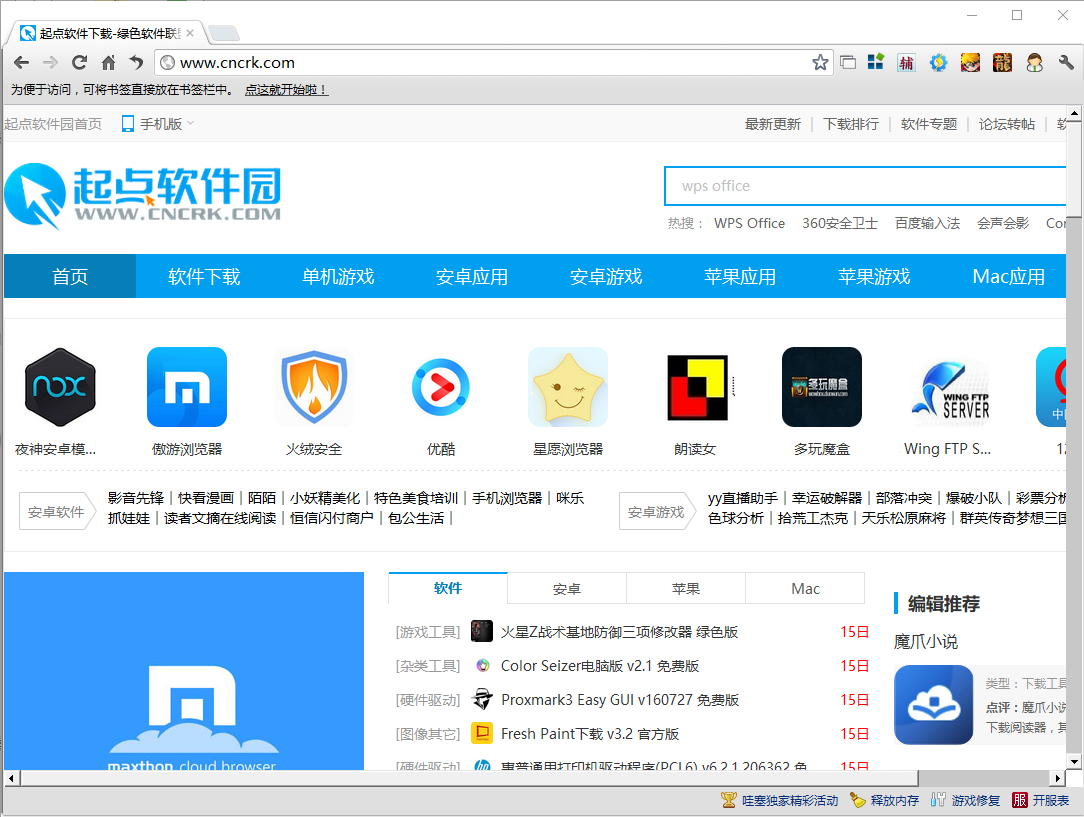Open the 论坛转帖 top link
Screen dimensions: 1084x817
[x=1007, y=124]
